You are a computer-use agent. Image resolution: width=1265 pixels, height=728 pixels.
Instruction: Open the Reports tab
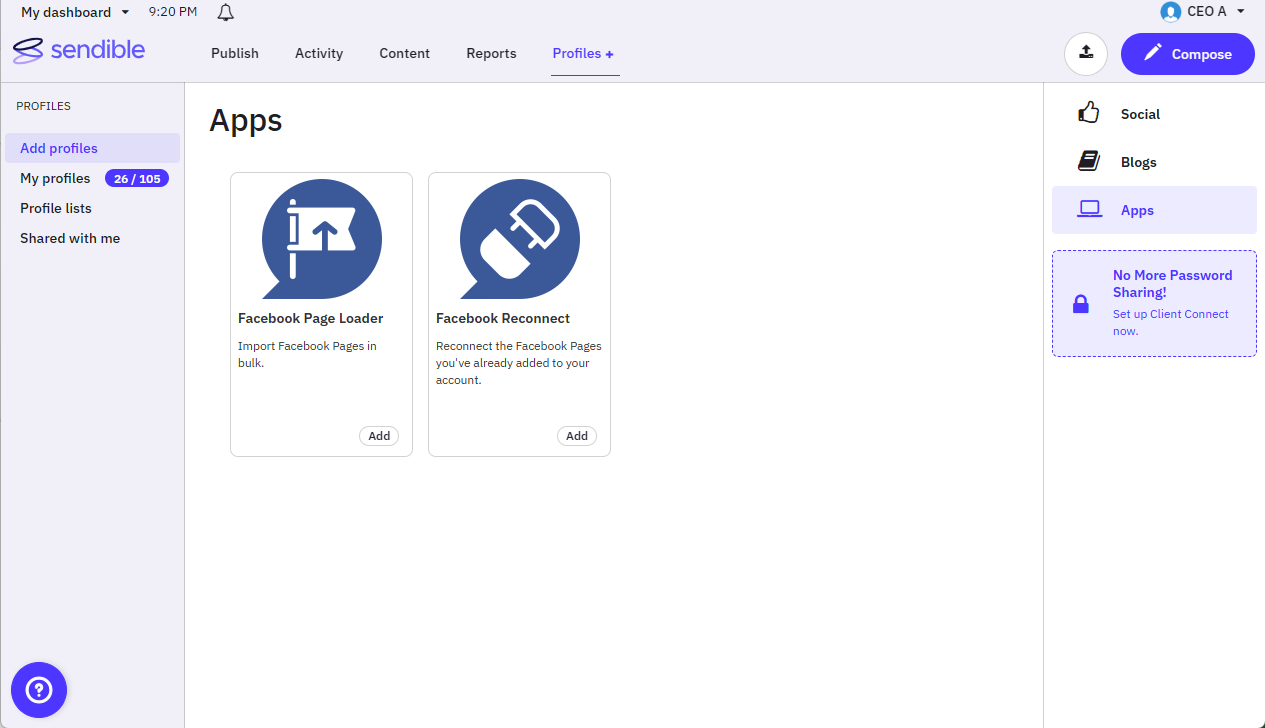(x=491, y=53)
